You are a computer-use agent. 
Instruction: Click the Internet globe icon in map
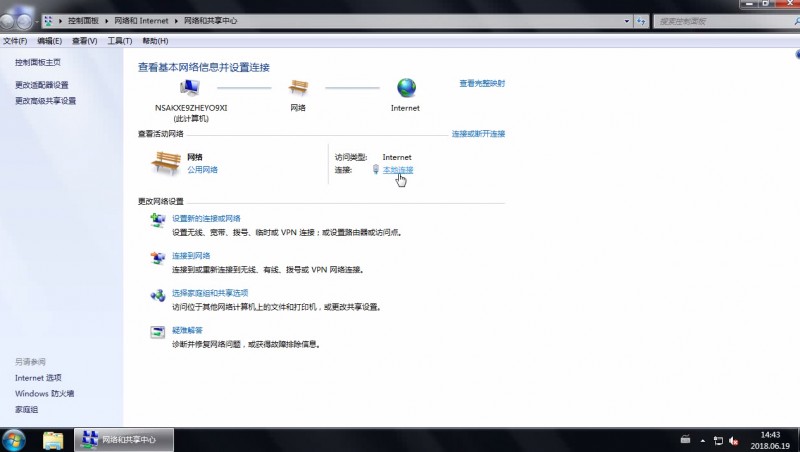406,88
